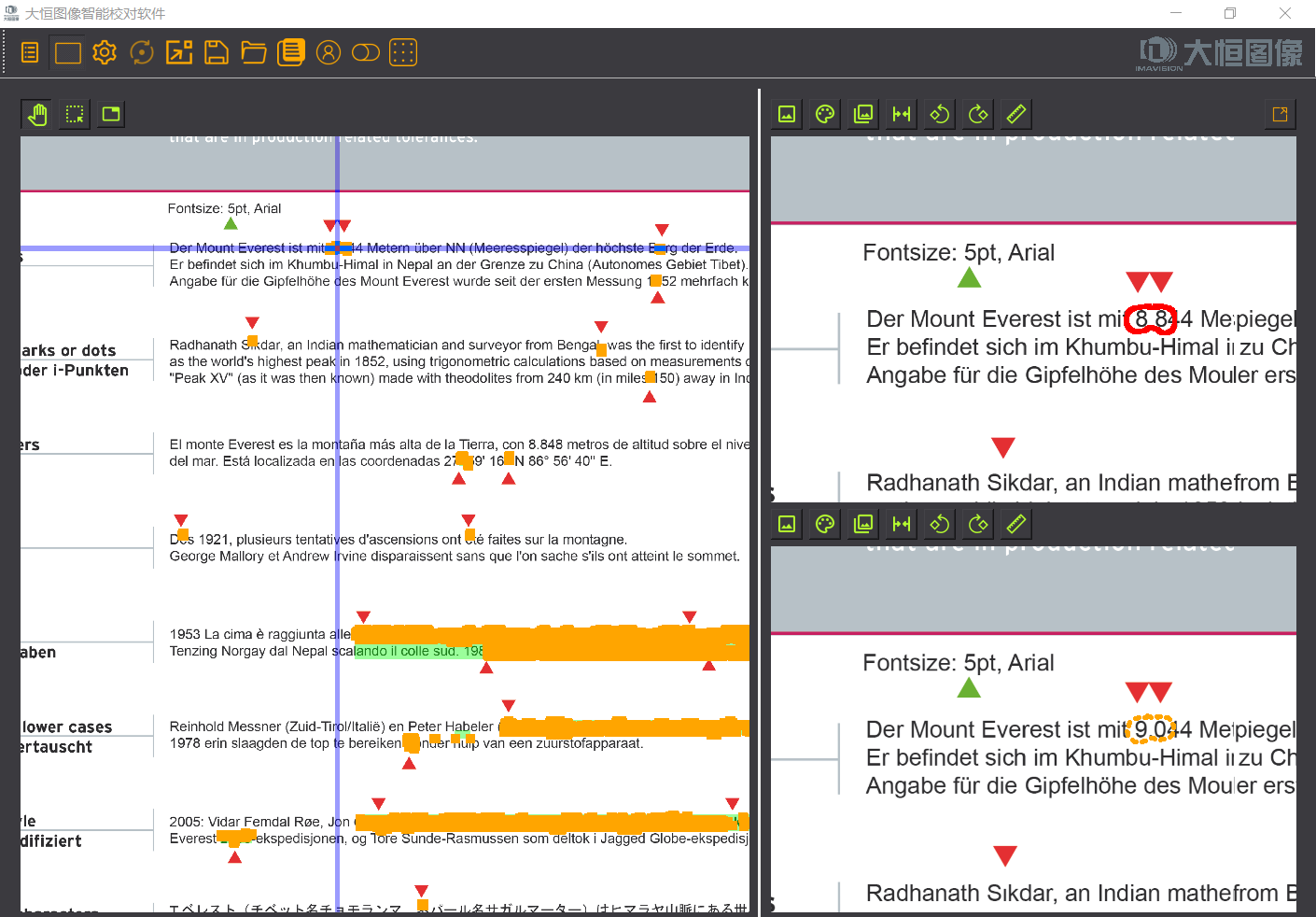
Task: Click ruler measure tool in upper preview panel
Action: [x=1016, y=114]
